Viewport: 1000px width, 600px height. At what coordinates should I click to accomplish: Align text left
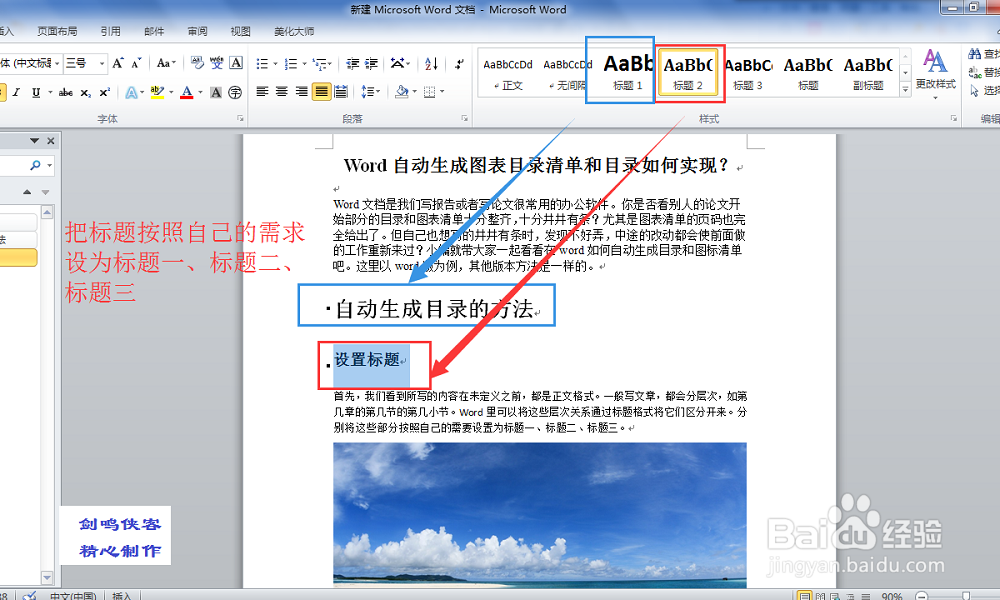262,92
